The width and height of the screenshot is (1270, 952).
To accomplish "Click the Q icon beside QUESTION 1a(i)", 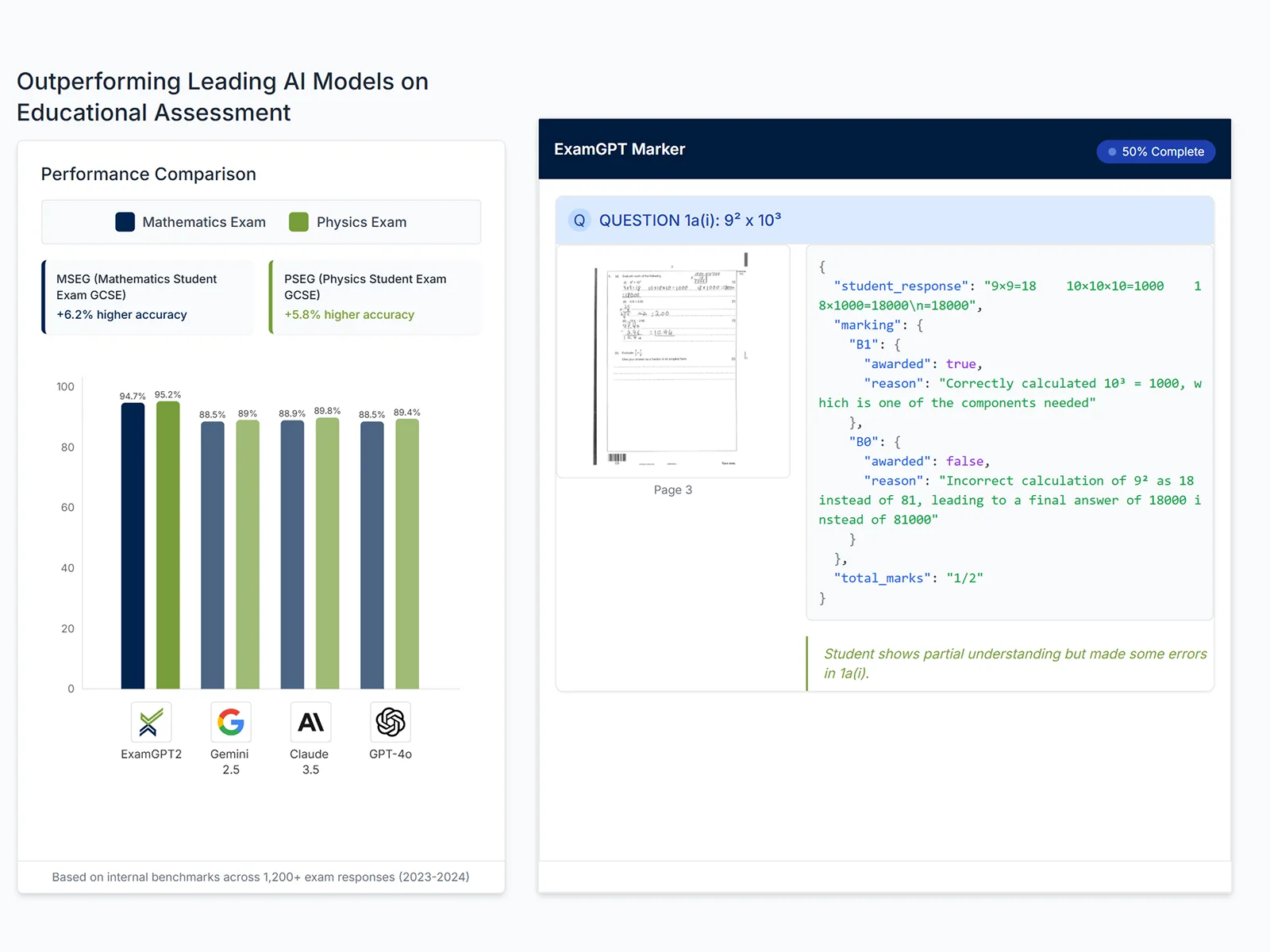I will click(579, 221).
